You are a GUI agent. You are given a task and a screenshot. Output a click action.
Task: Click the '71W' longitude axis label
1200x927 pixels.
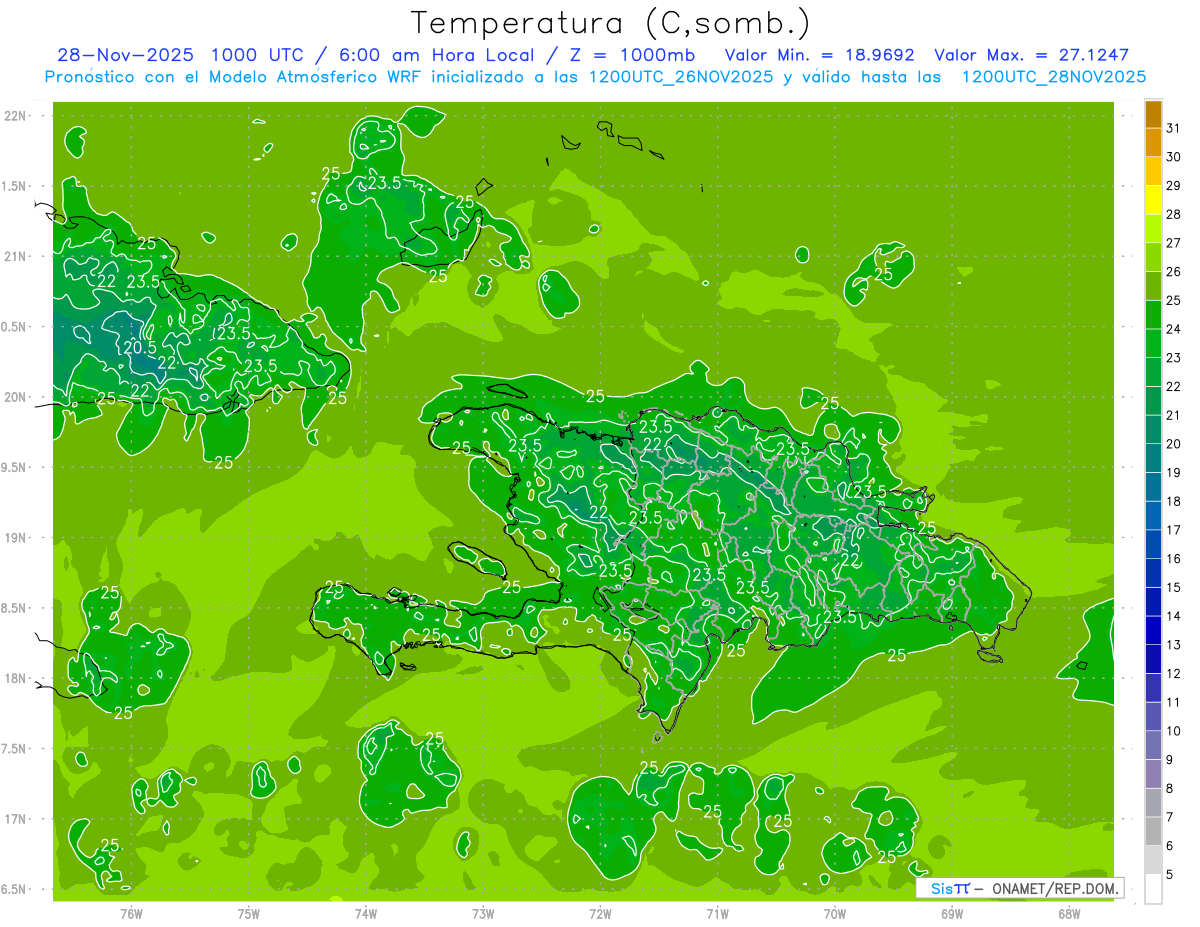[717, 913]
